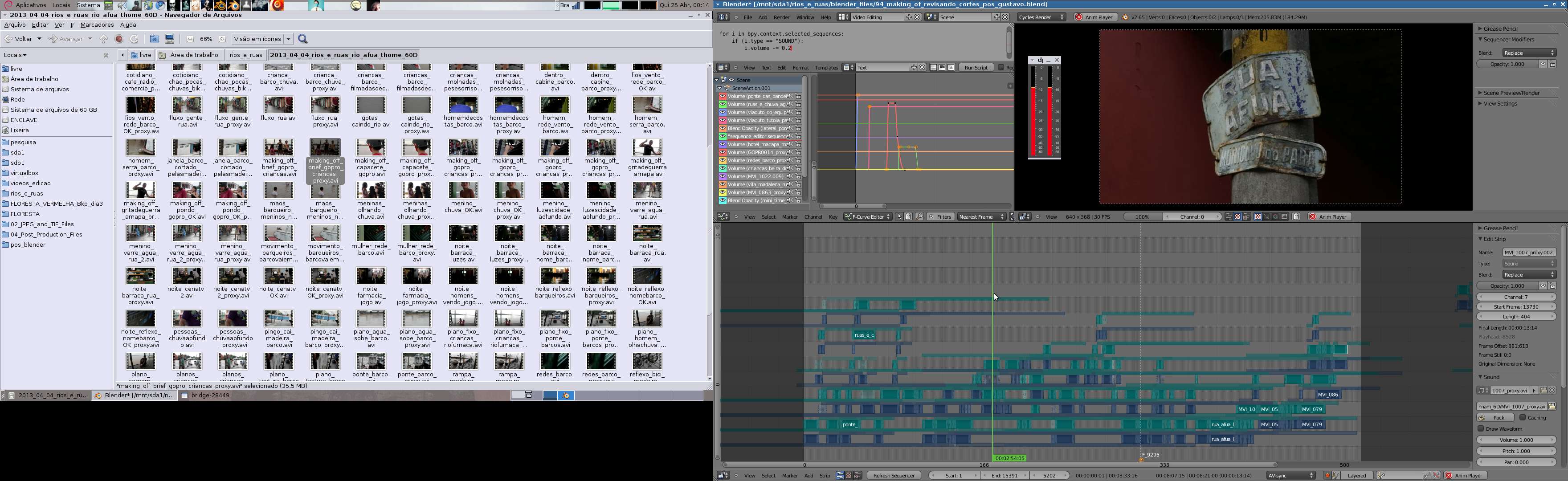Enable the Draw Waveform checkbox
This screenshot has height=481, width=1568.
coord(1481,428)
